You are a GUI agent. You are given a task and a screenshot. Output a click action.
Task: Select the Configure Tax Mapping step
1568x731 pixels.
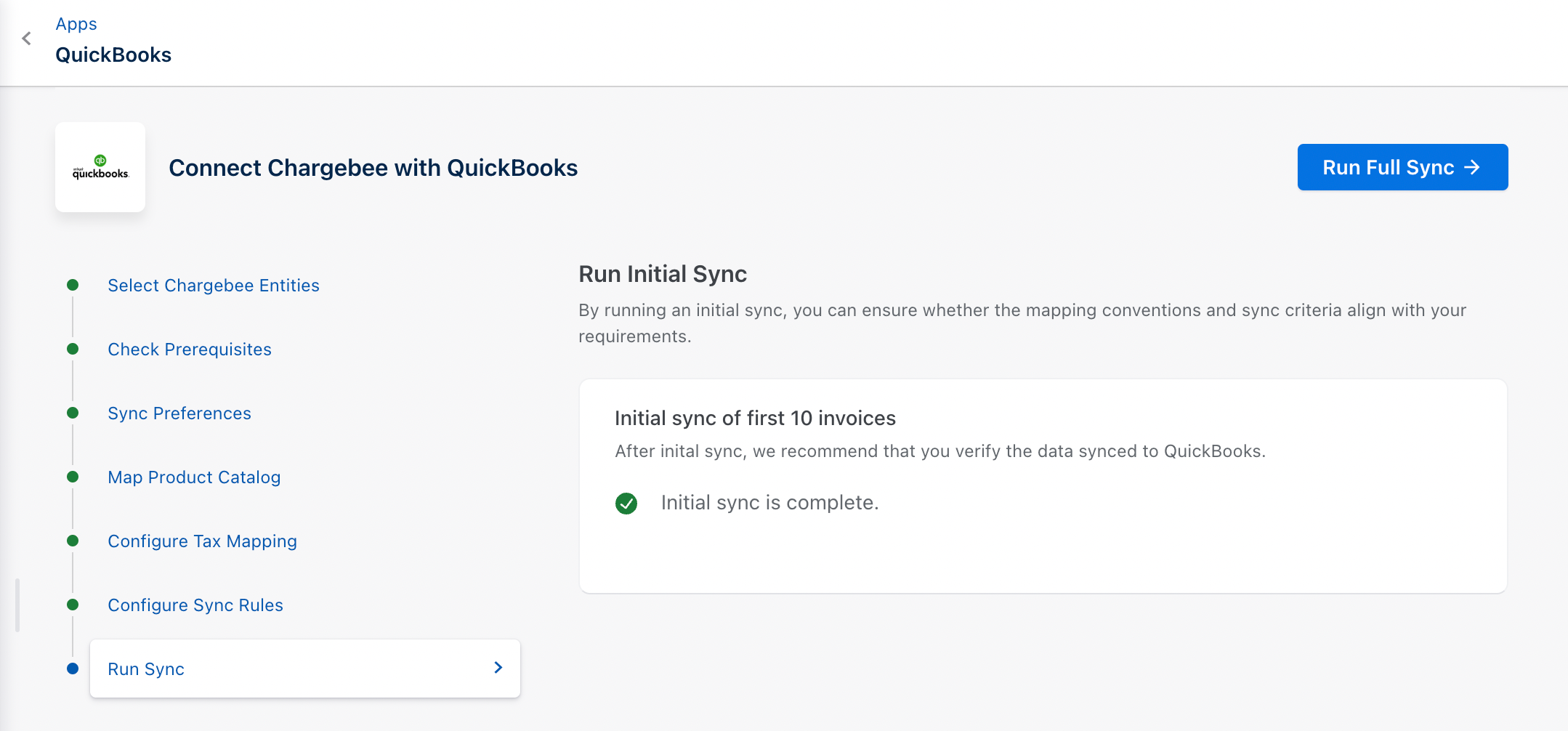pos(202,541)
